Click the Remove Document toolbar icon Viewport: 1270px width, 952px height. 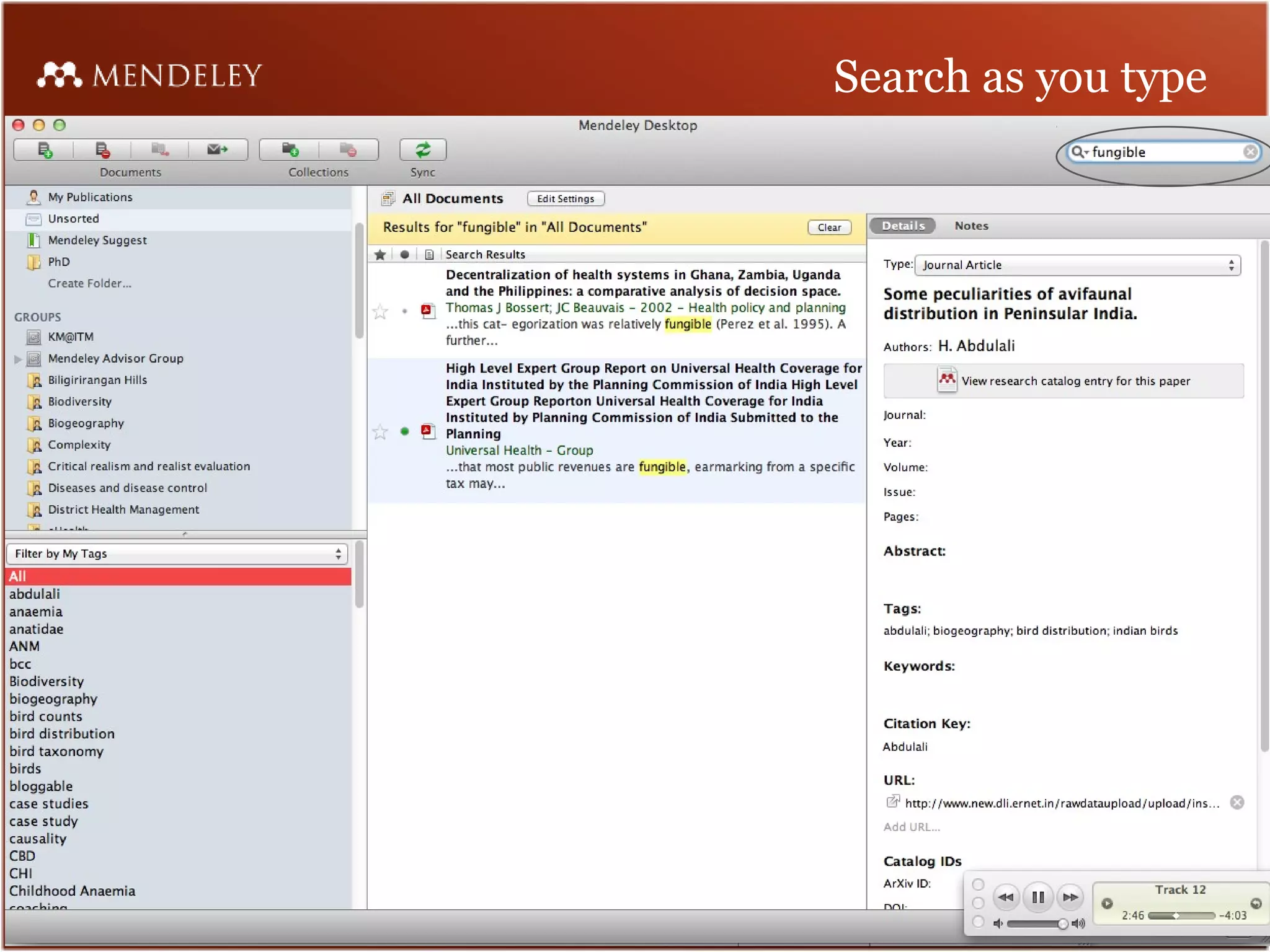tap(102, 150)
